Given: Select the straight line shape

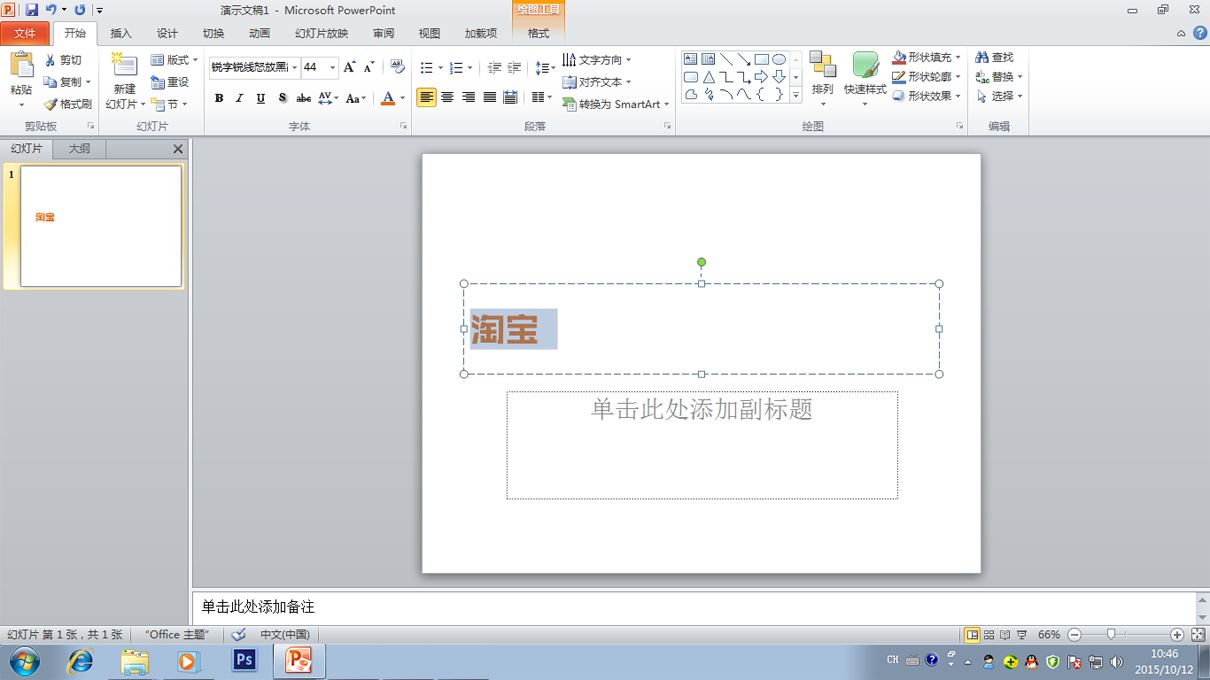Looking at the screenshot, I should (x=726, y=60).
